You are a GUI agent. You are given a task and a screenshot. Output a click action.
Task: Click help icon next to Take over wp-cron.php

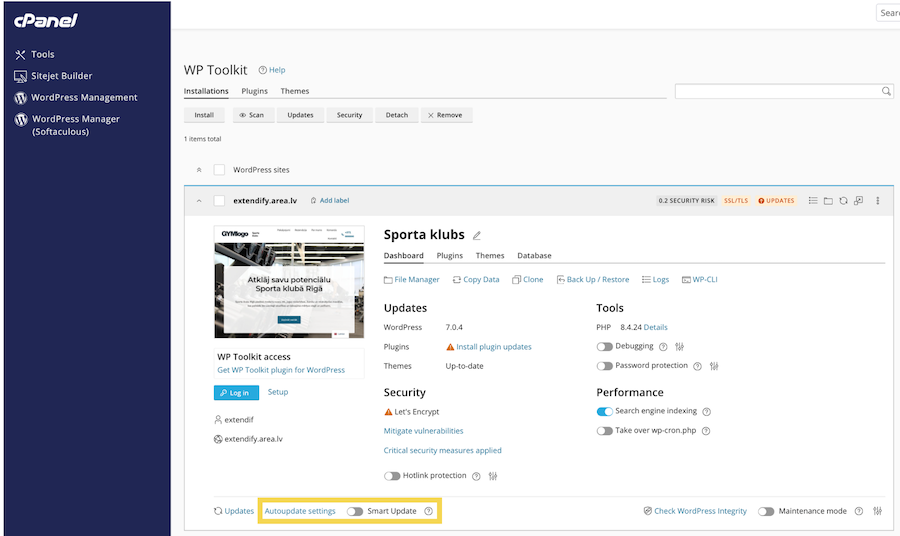[x=706, y=431]
